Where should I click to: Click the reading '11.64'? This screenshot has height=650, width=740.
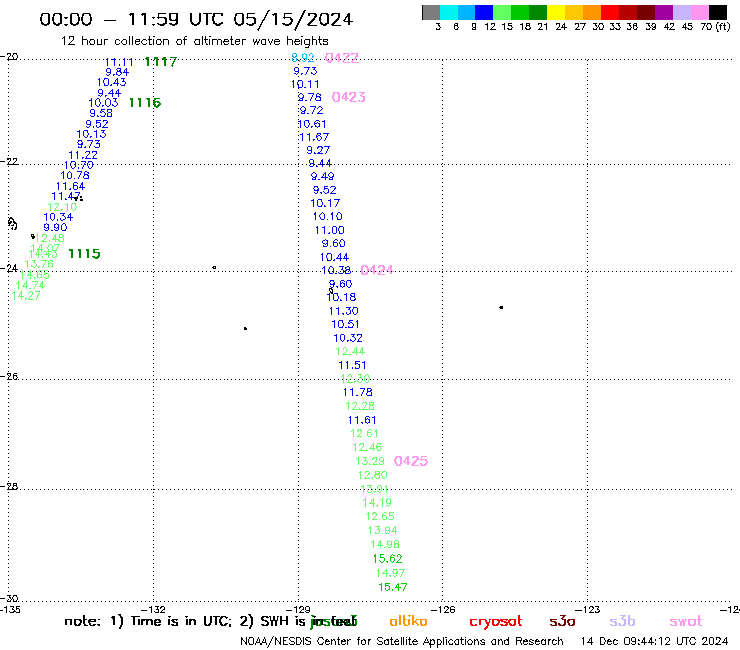click(x=70, y=186)
